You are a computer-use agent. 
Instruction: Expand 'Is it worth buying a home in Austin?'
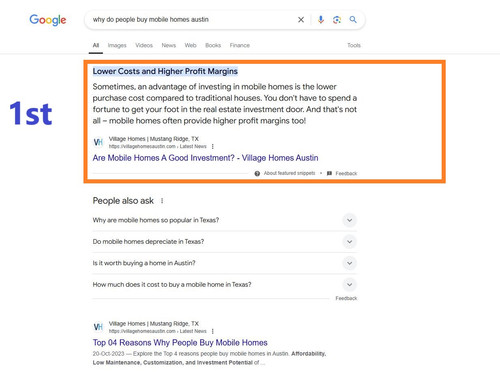(225, 263)
